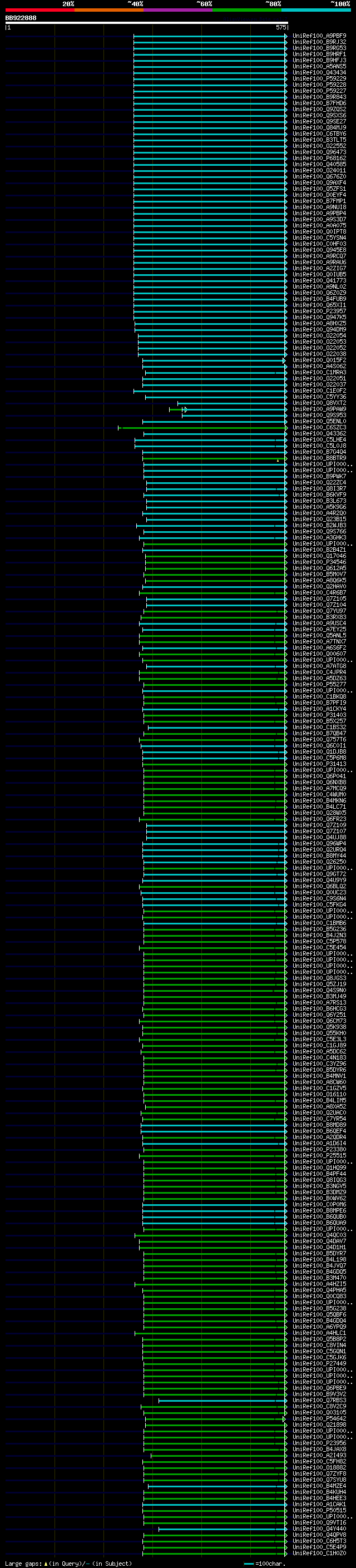This screenshot has height=1568, width=356.
Task: Select hit label UniRef100_C5YY36
Action: click(319, 397)
